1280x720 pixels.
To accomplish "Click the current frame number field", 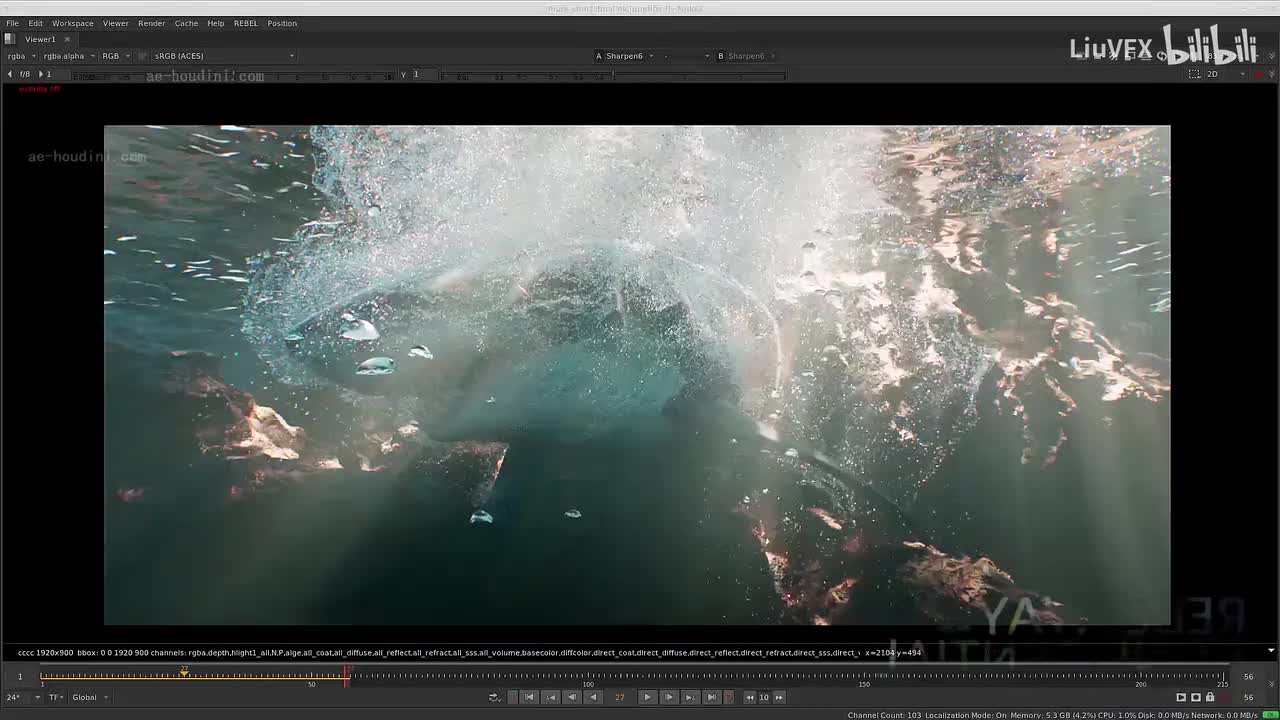I will [x=620, y=697].
